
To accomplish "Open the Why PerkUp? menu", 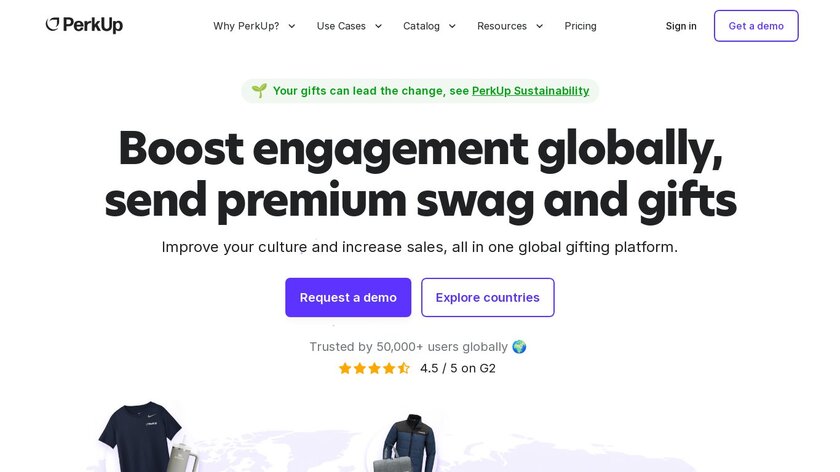I will coord(246,26).
